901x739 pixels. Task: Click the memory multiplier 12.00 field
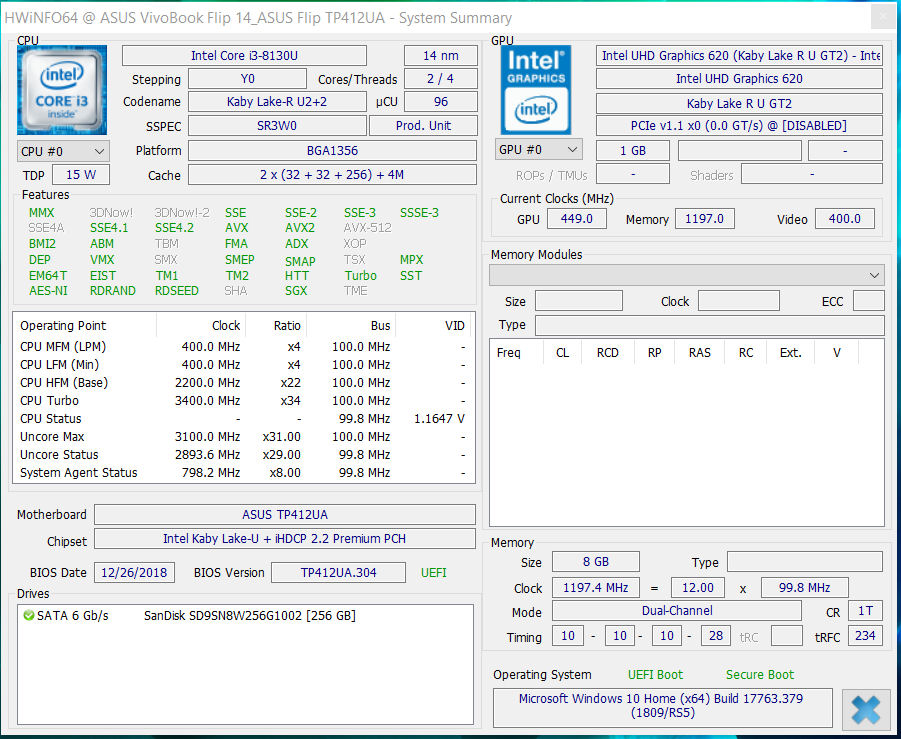tap(698, 587)
